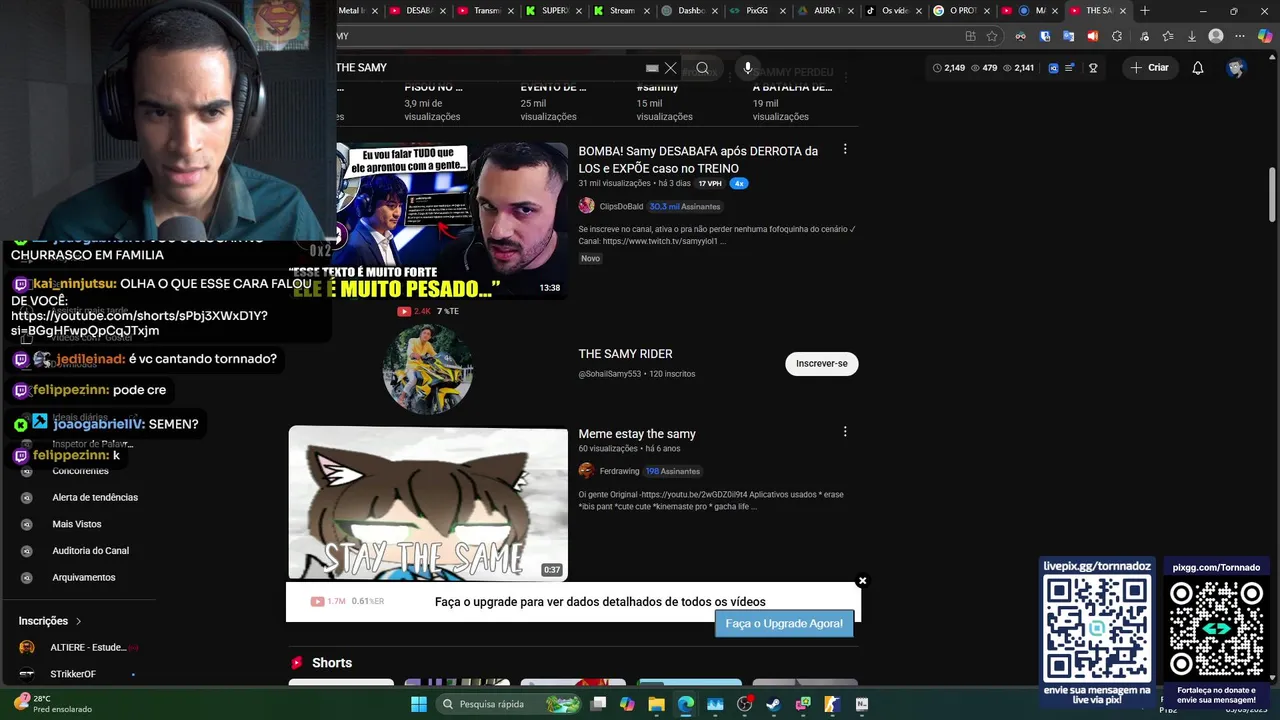Open Ferdrawing channel avatar
Screen dimensions: 1280x720
(x=587, y=471)
